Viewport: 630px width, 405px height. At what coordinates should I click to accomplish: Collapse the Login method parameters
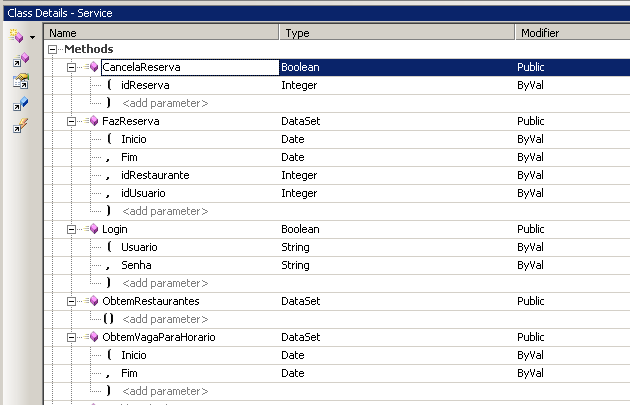[72, 229]
